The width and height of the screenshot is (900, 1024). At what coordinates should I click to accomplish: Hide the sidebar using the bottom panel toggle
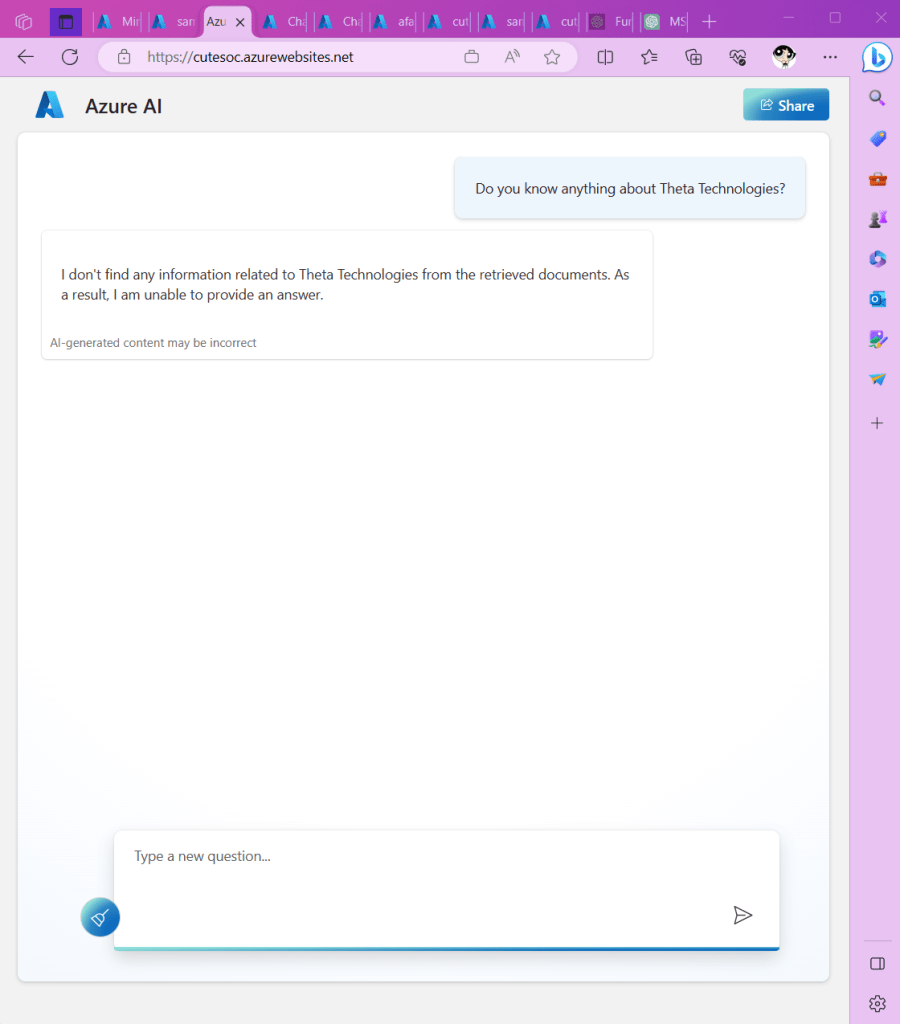(x=877, y=964)
